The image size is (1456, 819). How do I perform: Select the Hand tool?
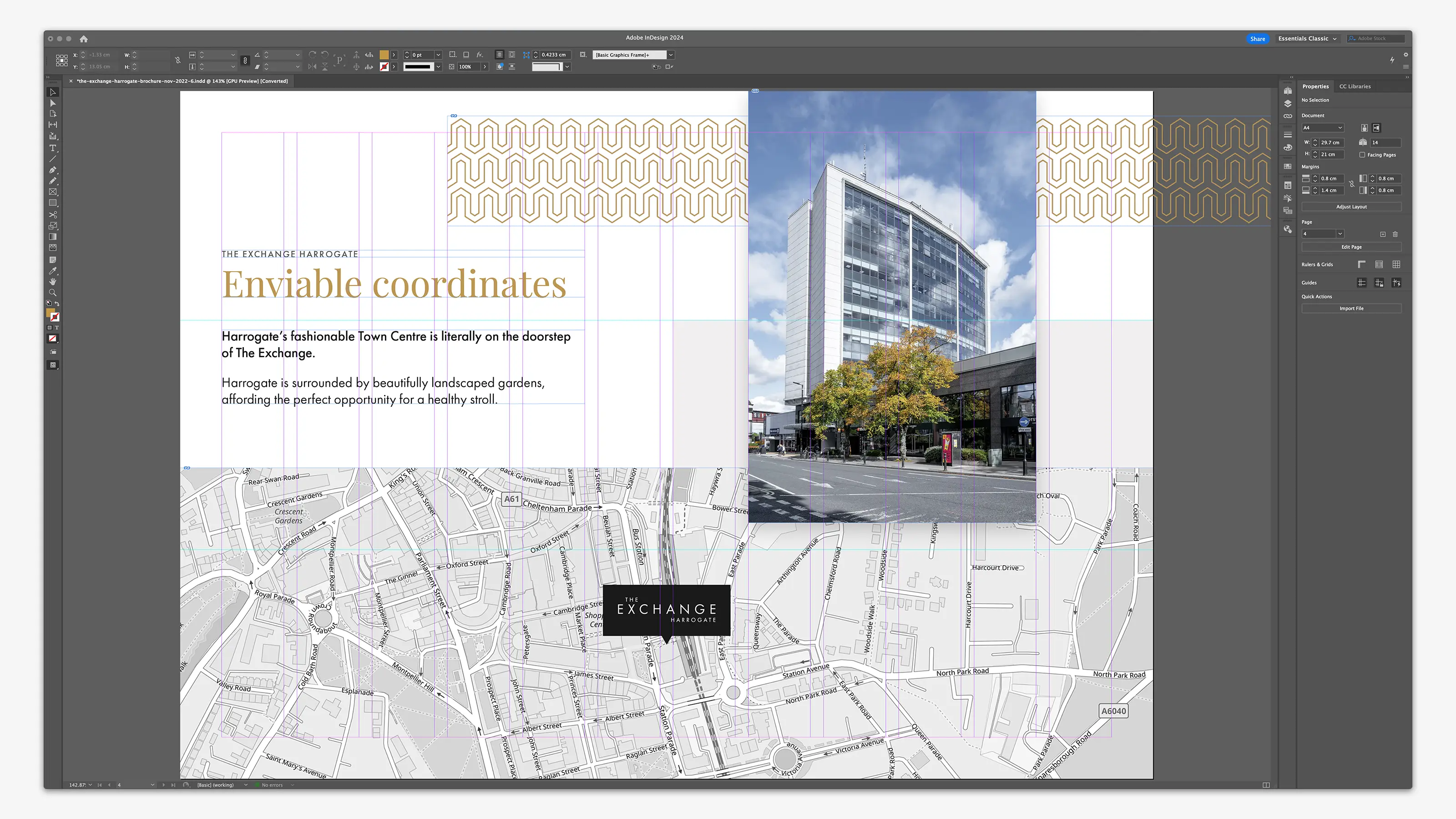(53, 282)
